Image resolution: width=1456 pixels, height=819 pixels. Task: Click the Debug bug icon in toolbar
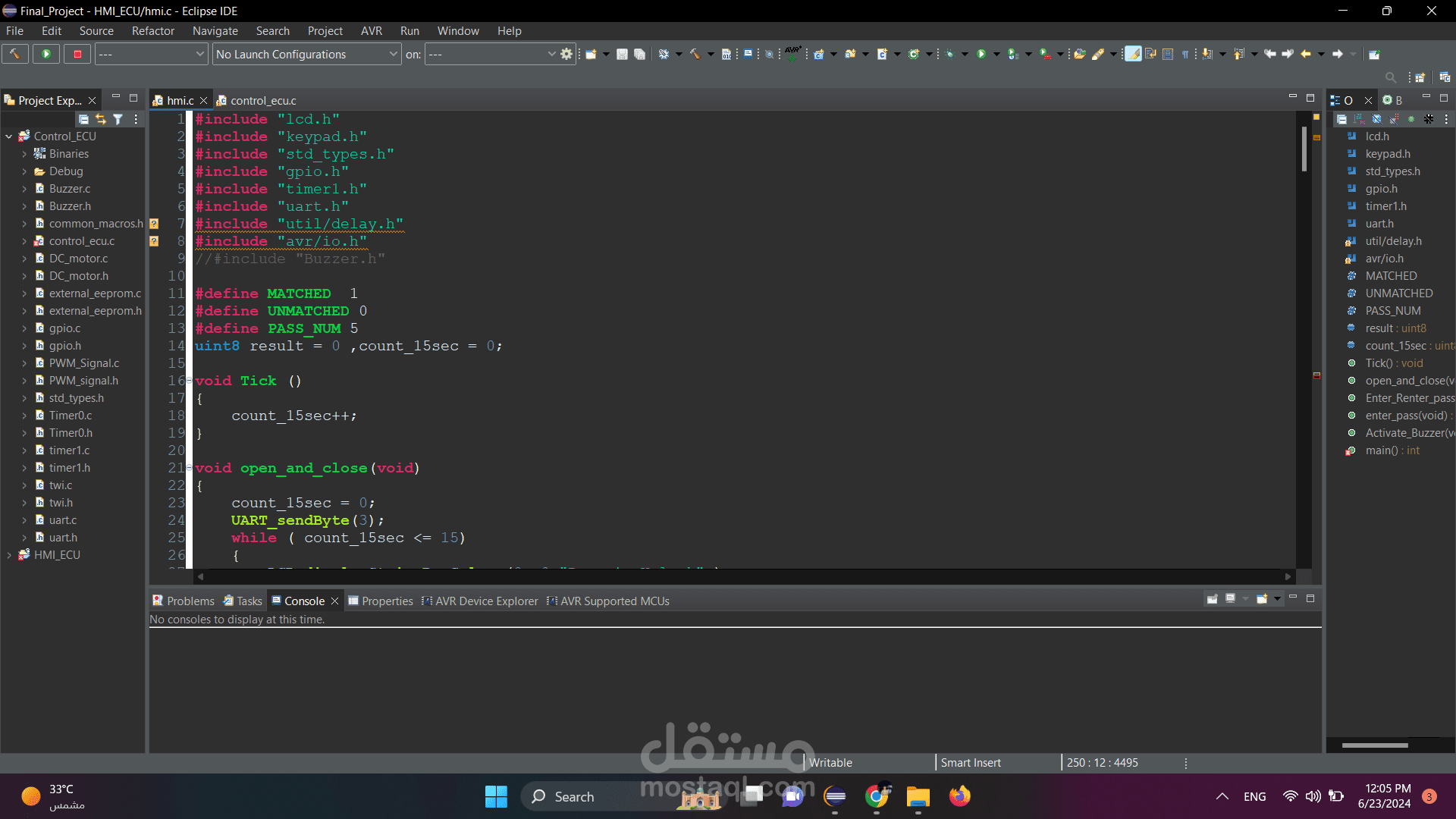949,54
